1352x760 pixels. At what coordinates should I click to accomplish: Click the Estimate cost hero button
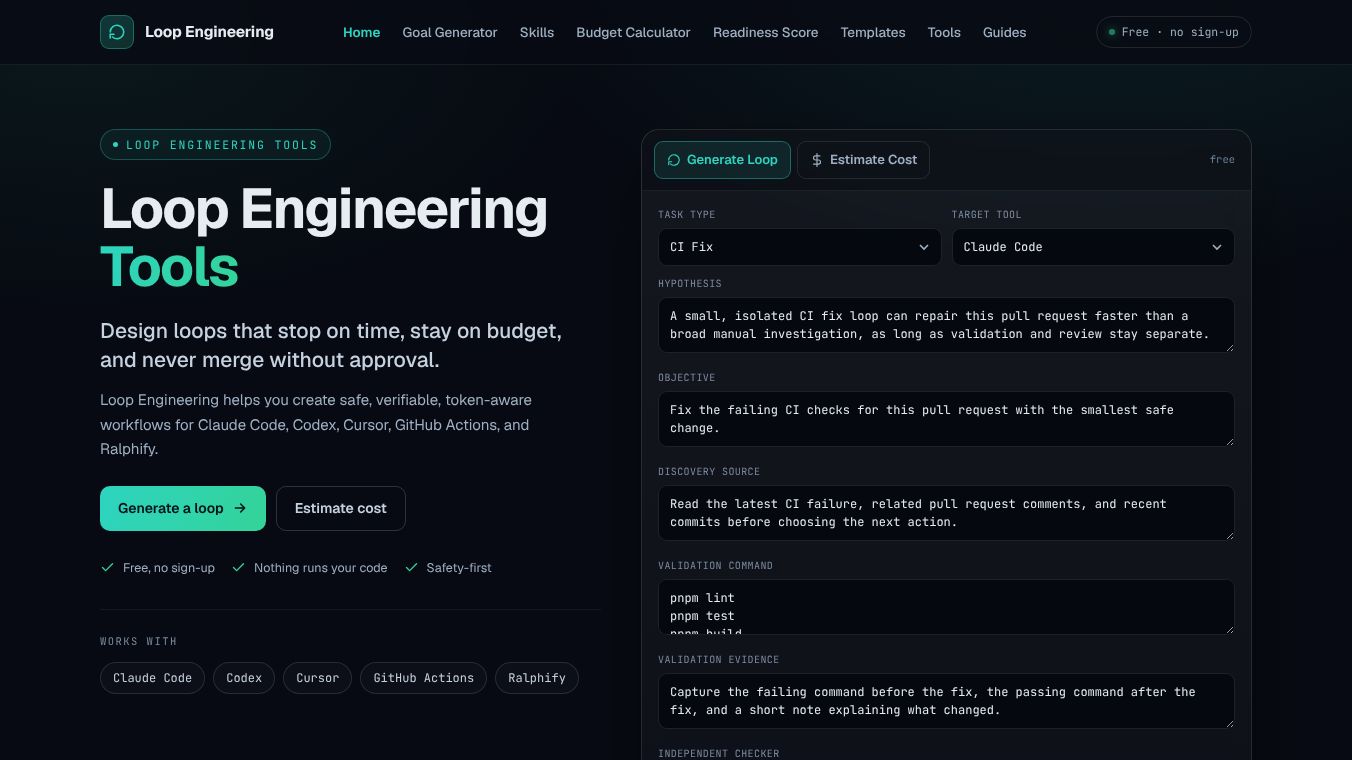[x=340, y=508]
